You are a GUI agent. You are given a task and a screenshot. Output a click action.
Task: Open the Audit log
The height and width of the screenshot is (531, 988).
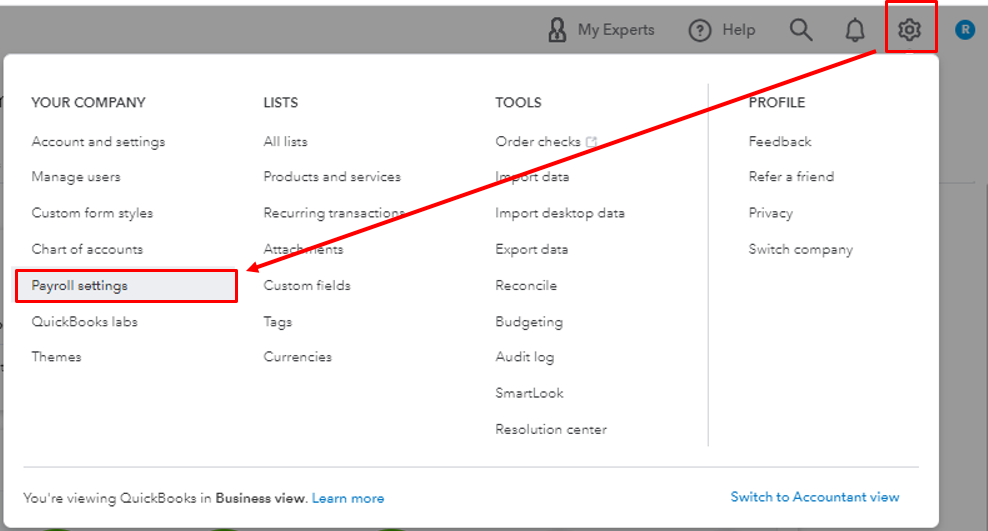pyautogui.click(x=524, y=357)
